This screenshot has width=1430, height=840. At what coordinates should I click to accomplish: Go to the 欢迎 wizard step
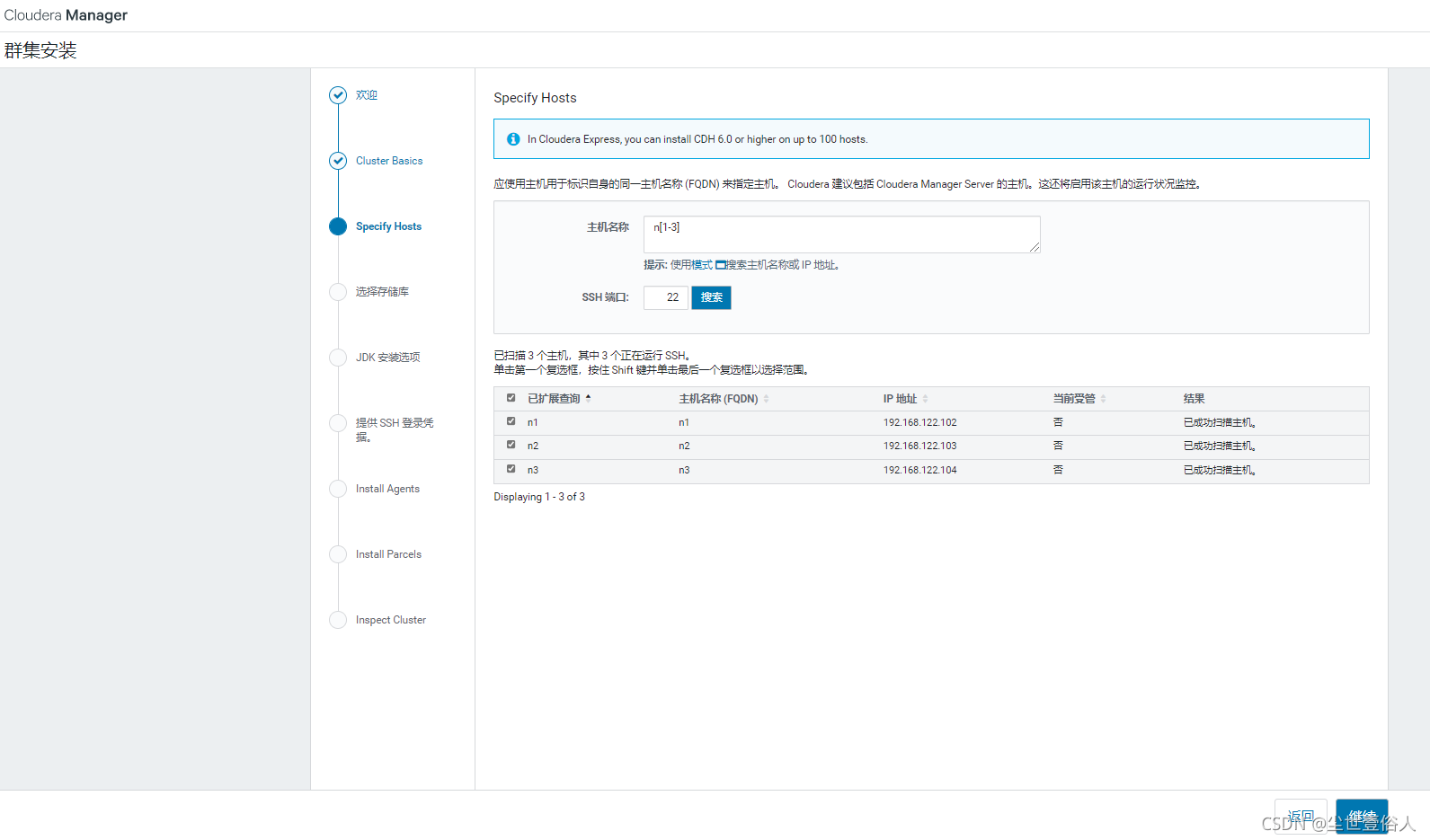367,95
